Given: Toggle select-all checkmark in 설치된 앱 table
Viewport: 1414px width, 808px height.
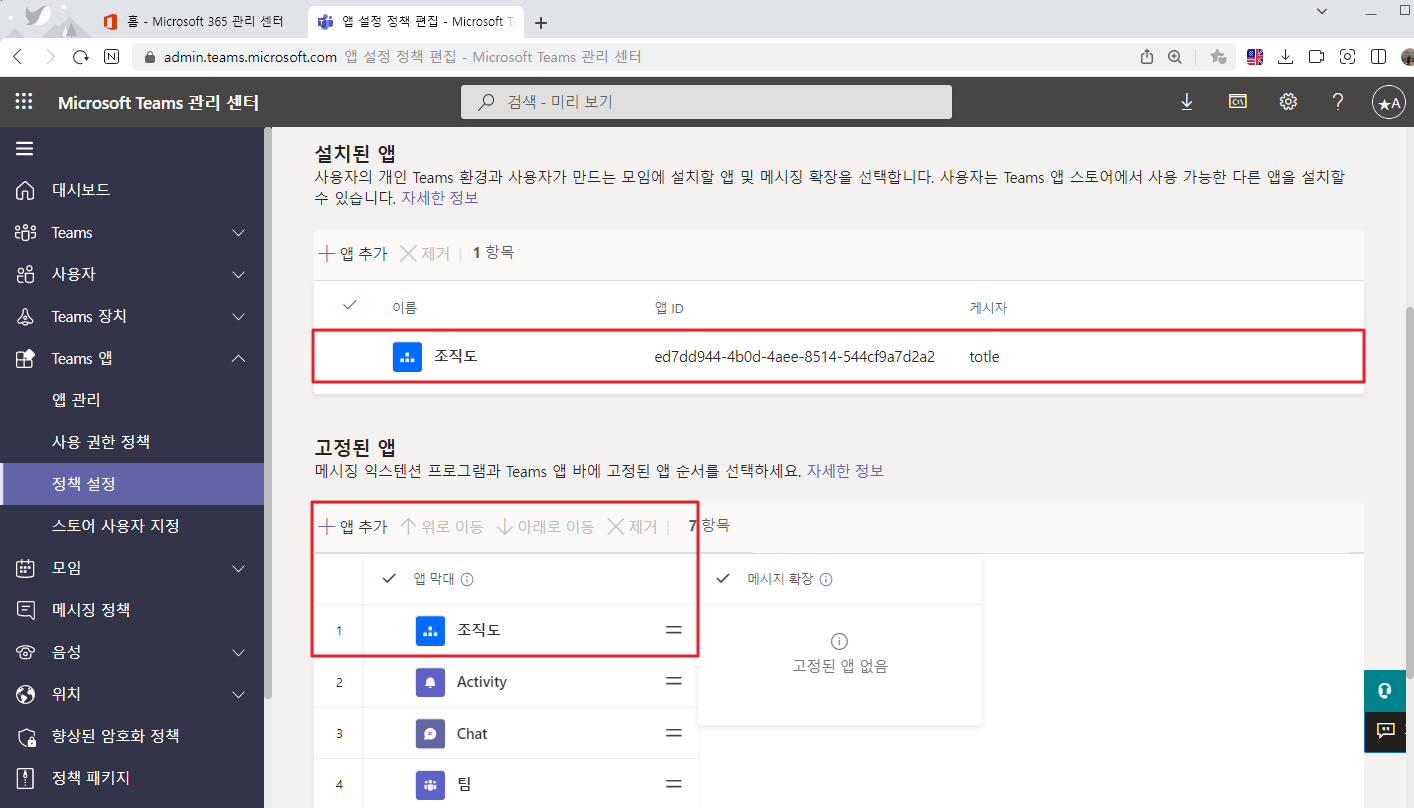Looking at the screenshot, I should [x=349, y=306].
